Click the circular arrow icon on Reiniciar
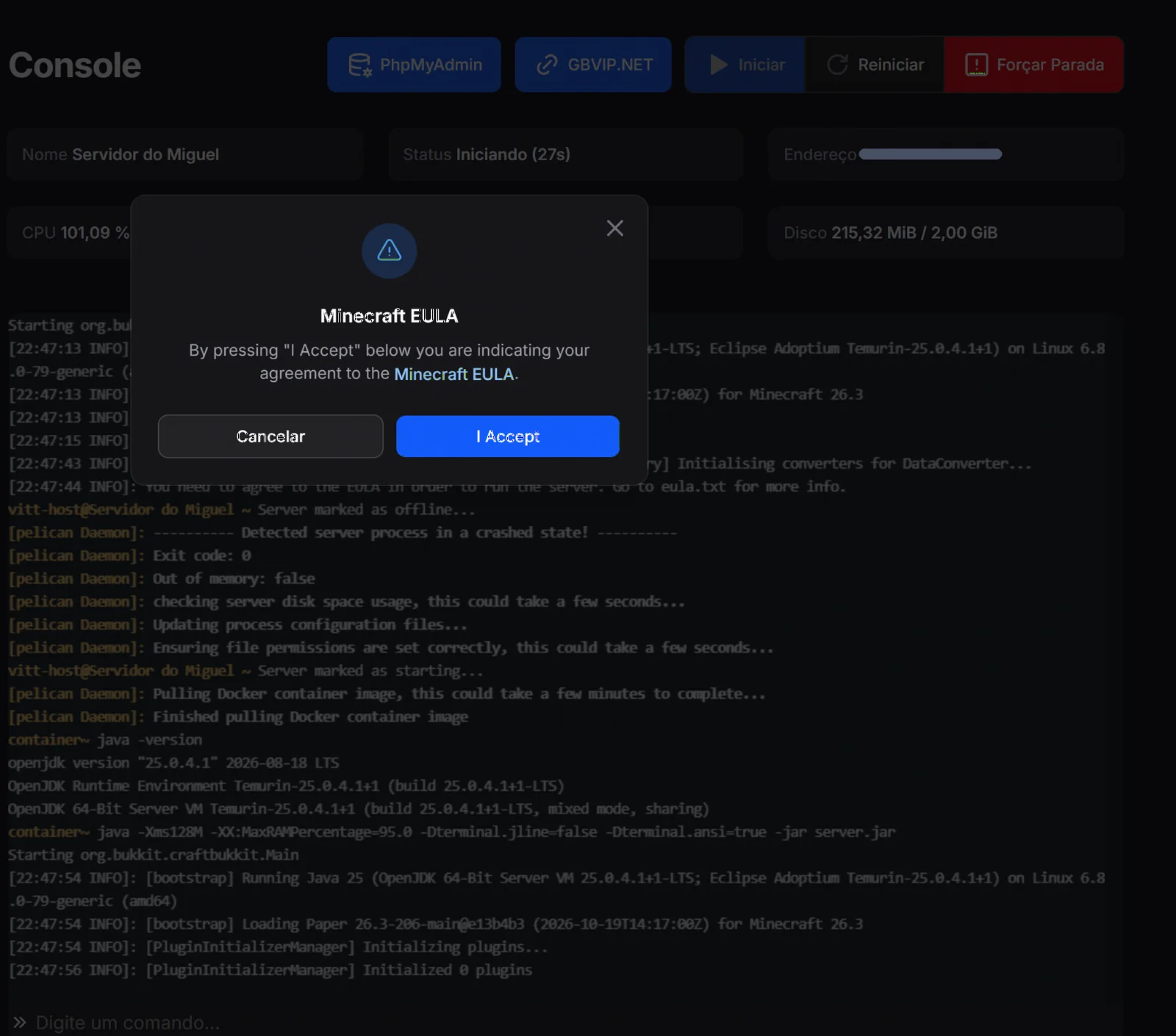Viewport: 1176px width, 1036px height. coord(838,65)
